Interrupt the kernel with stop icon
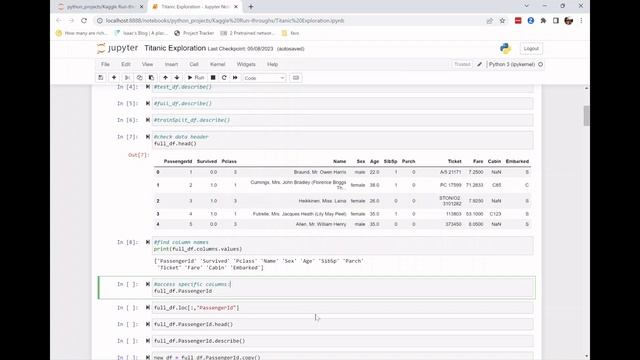The image size is (640, 360). tap(213, 78)
